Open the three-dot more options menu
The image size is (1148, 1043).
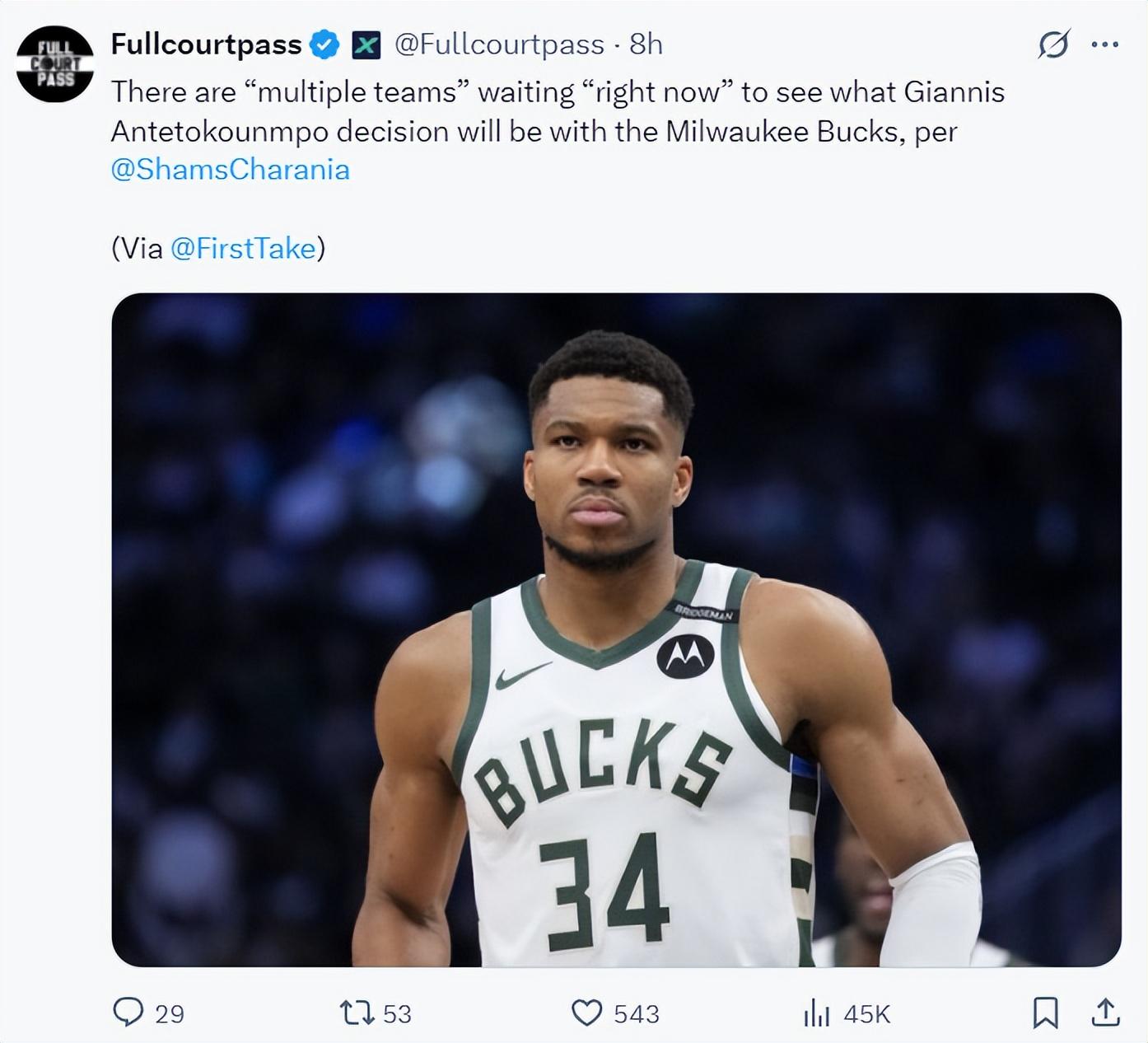(1104, 44)
